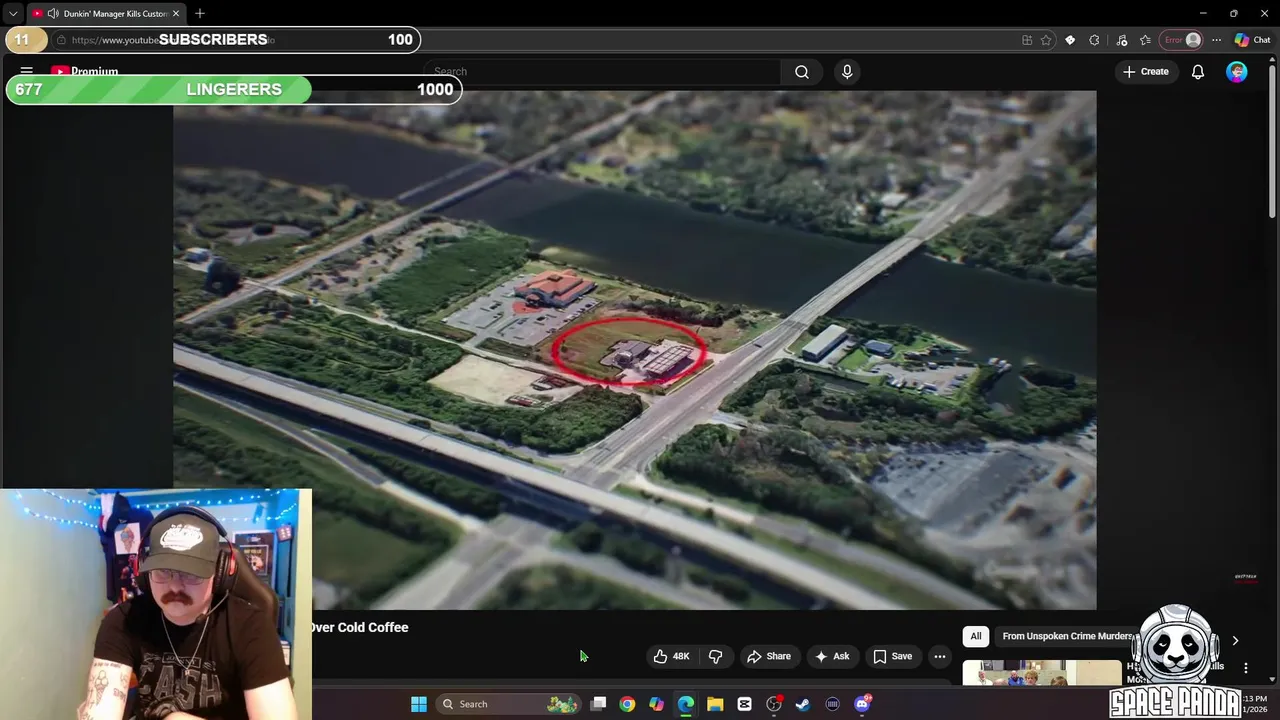Select the Dunkin' Manager Kills Customer tab
The width and height of the screenshot is (1280, 720).
tap(106, 14)
